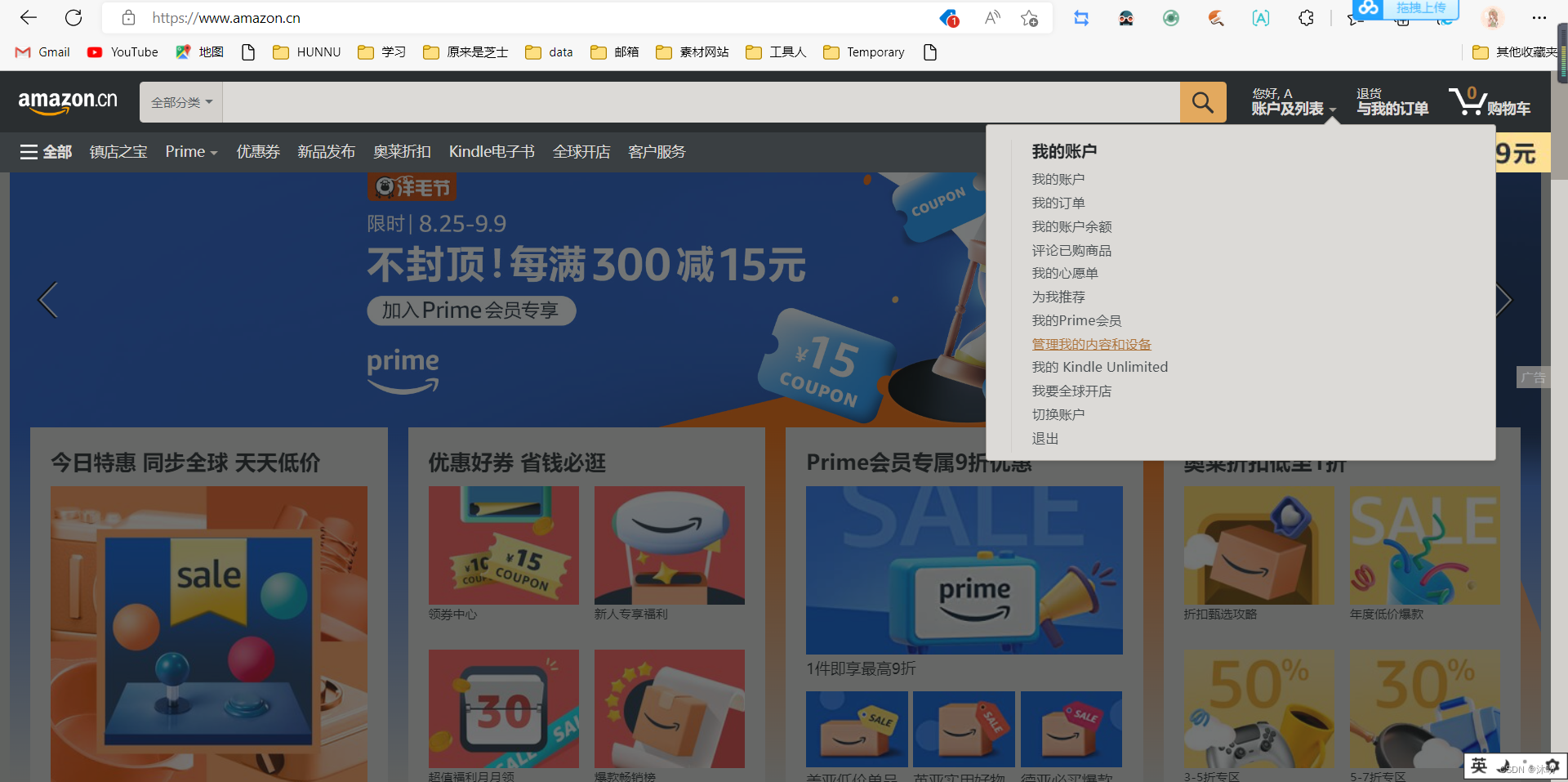Screen dimensions: 1568x782
Task: Open the orange paintbrush extension
Action: click(x=1216, y=17)
